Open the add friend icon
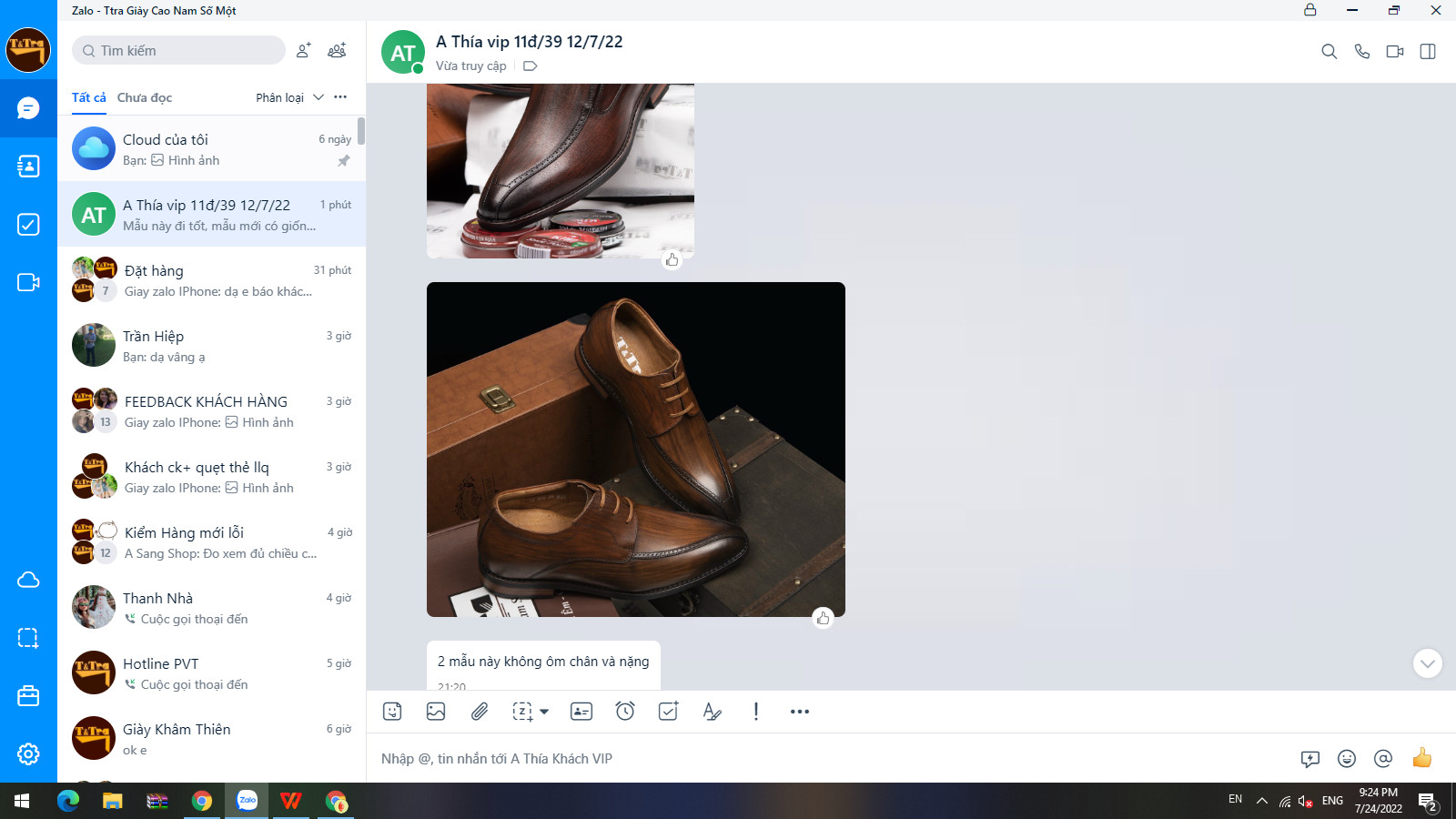This screenshot has height=819, width=1456. pyautogui.click(x=304, y=51)
